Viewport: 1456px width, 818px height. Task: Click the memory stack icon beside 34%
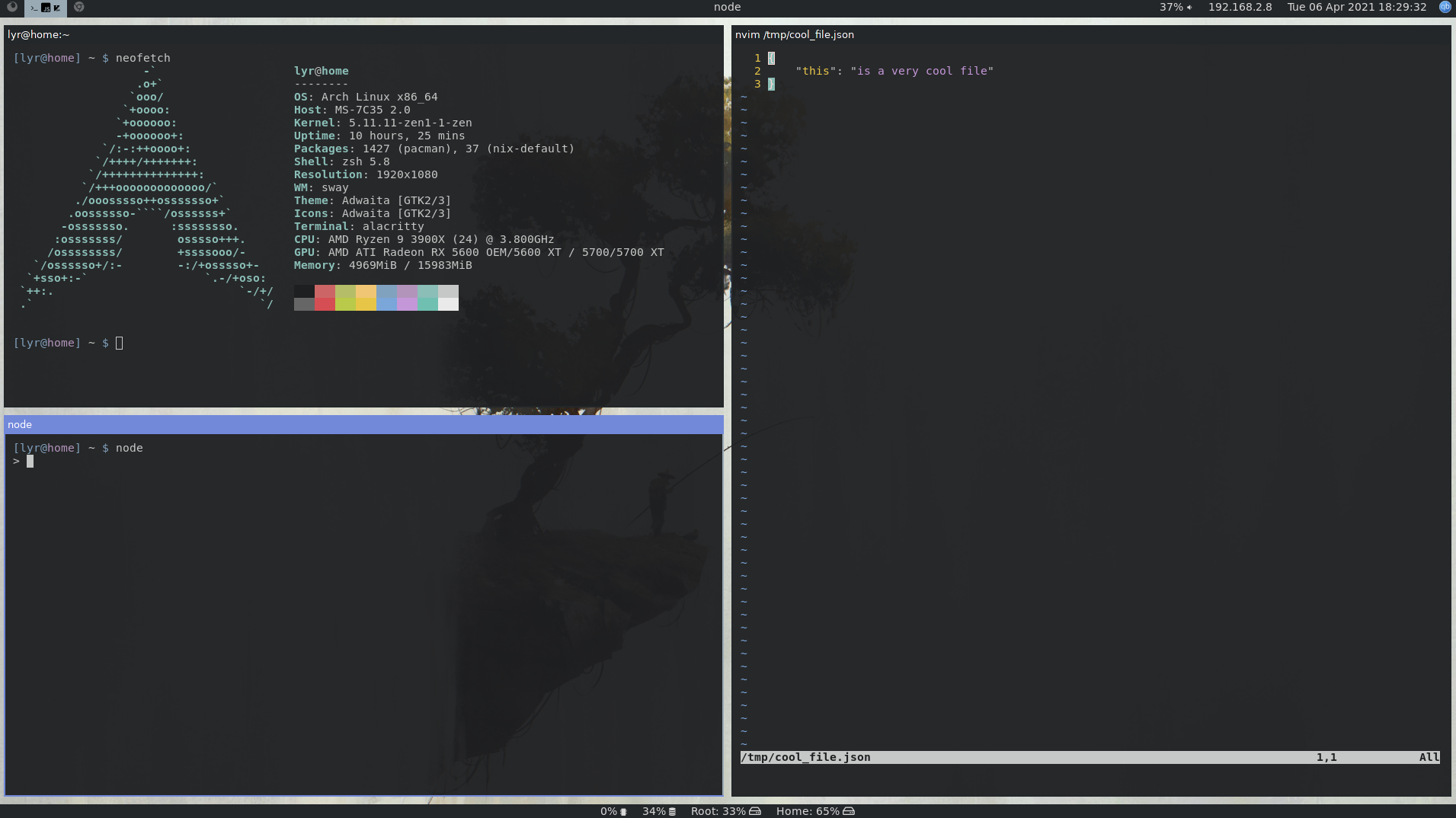(672, 811)
